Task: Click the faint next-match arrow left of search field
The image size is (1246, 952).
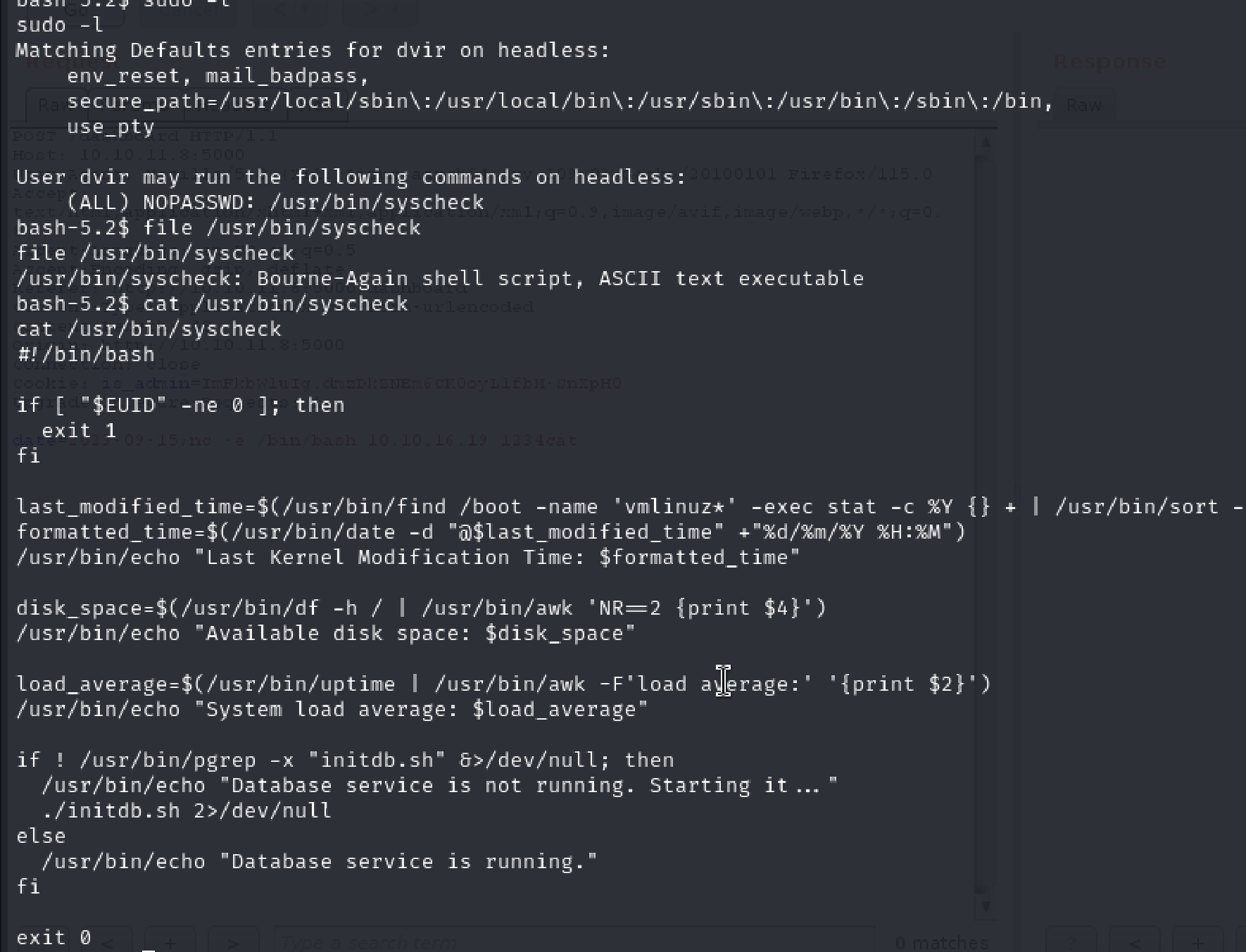Action: [x=233, y=943]
